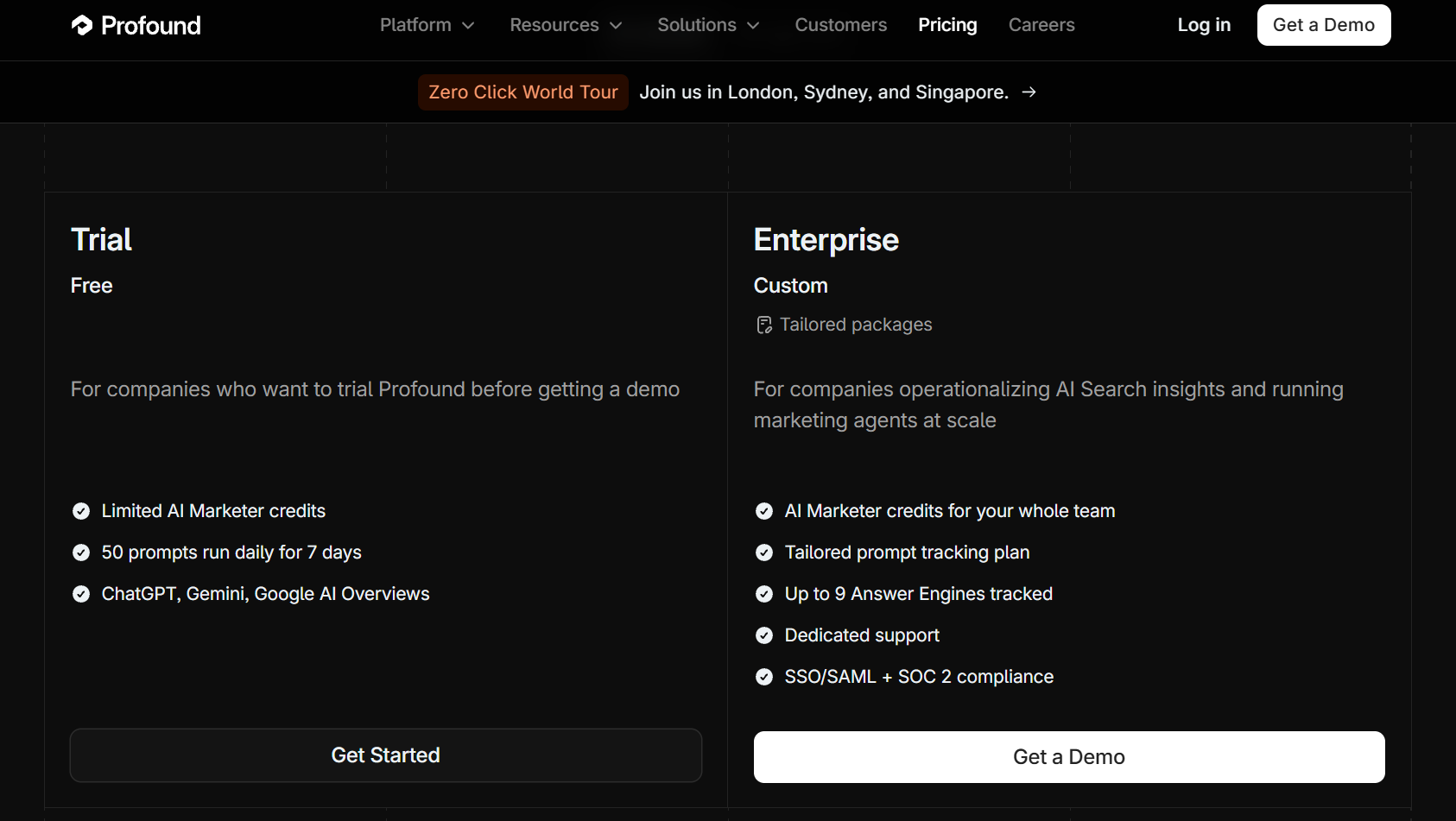1456x821 pixels.
Task: Open the Careers page
Action: [1041, 25]
